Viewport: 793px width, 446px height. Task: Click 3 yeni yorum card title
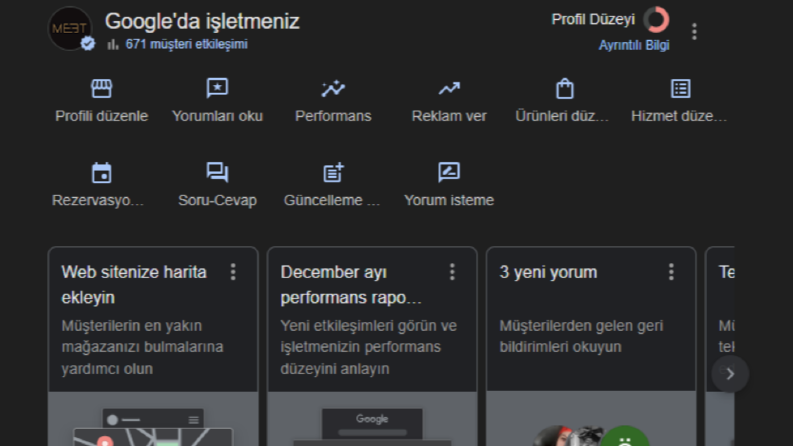(548, 272)
